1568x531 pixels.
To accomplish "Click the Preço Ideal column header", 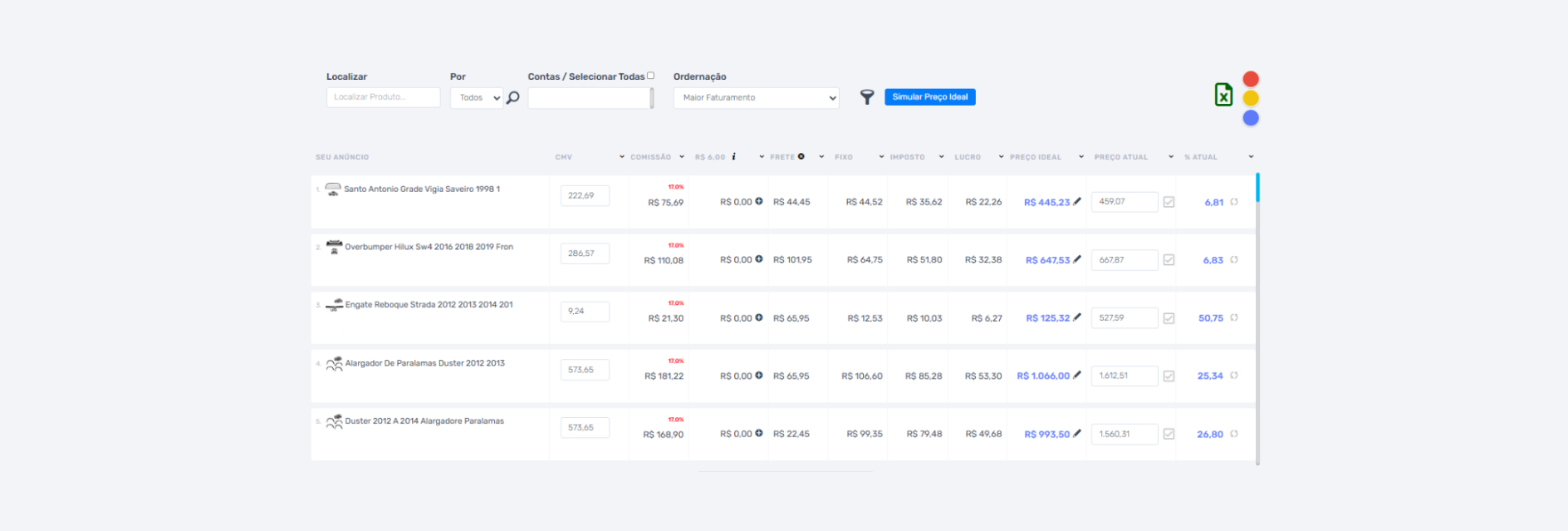I will click(1035, 157).
